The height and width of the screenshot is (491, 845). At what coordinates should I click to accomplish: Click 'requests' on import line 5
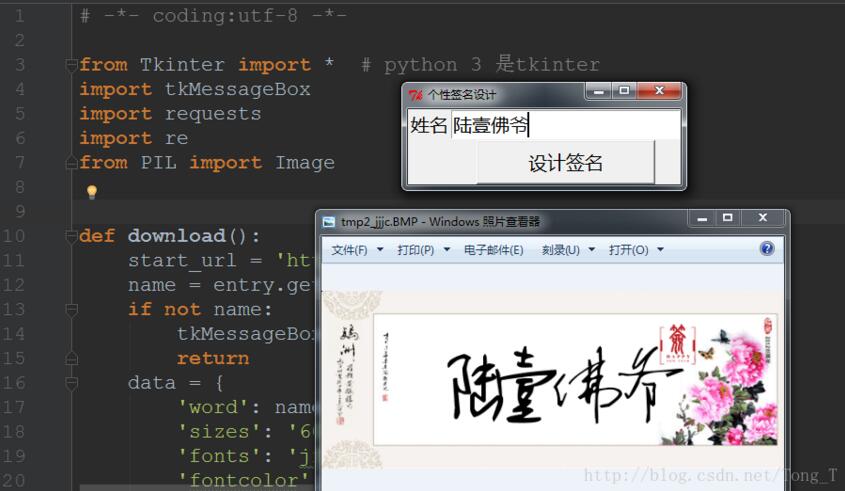[213, 114]
